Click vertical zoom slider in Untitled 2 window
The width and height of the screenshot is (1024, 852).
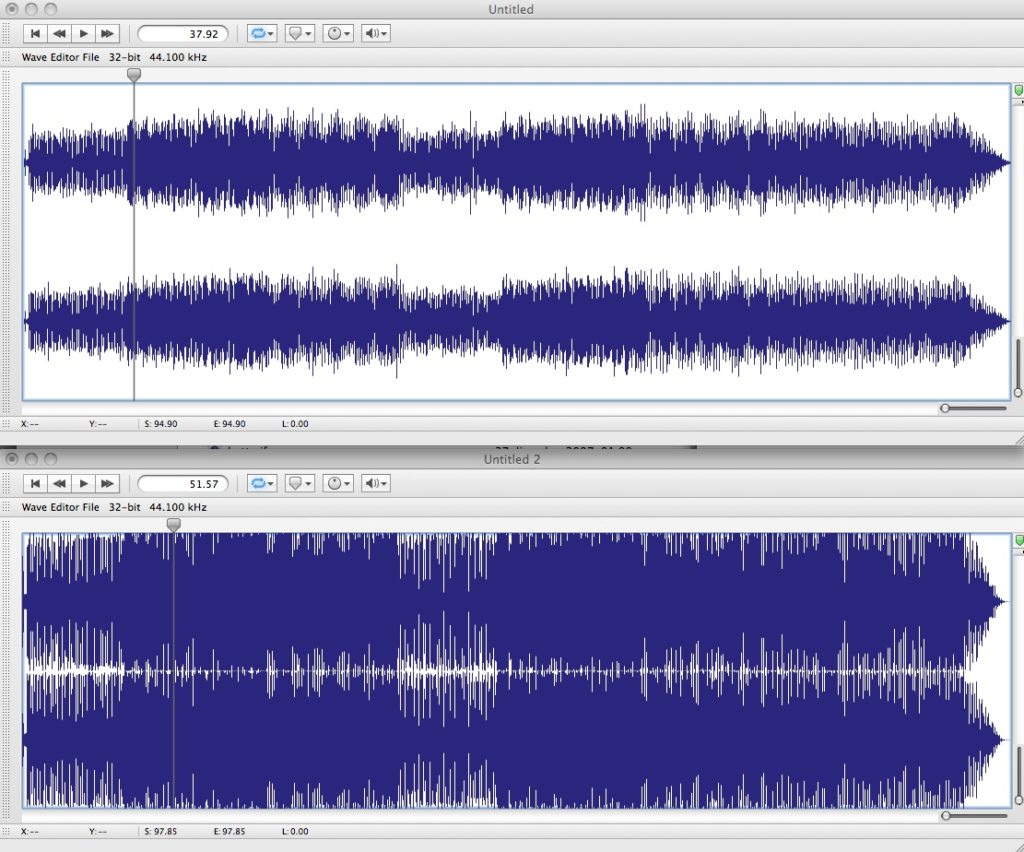point(1017,775)
